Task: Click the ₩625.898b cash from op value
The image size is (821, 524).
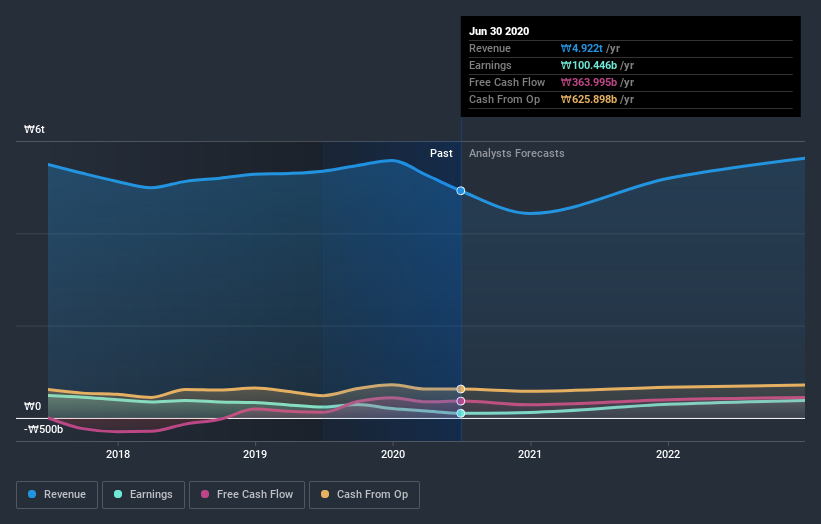Action: click(x=589, y=99)
